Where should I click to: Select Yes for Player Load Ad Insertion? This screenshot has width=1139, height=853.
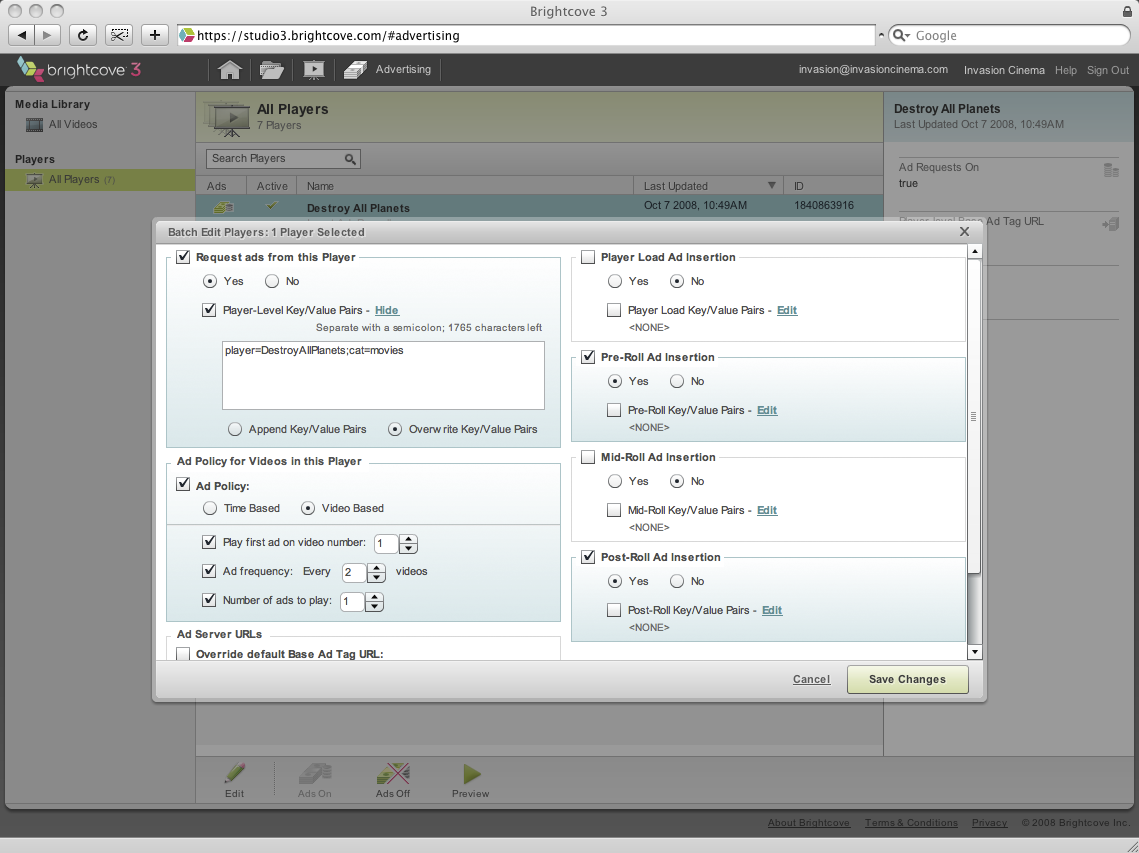[x=615, y=281]
